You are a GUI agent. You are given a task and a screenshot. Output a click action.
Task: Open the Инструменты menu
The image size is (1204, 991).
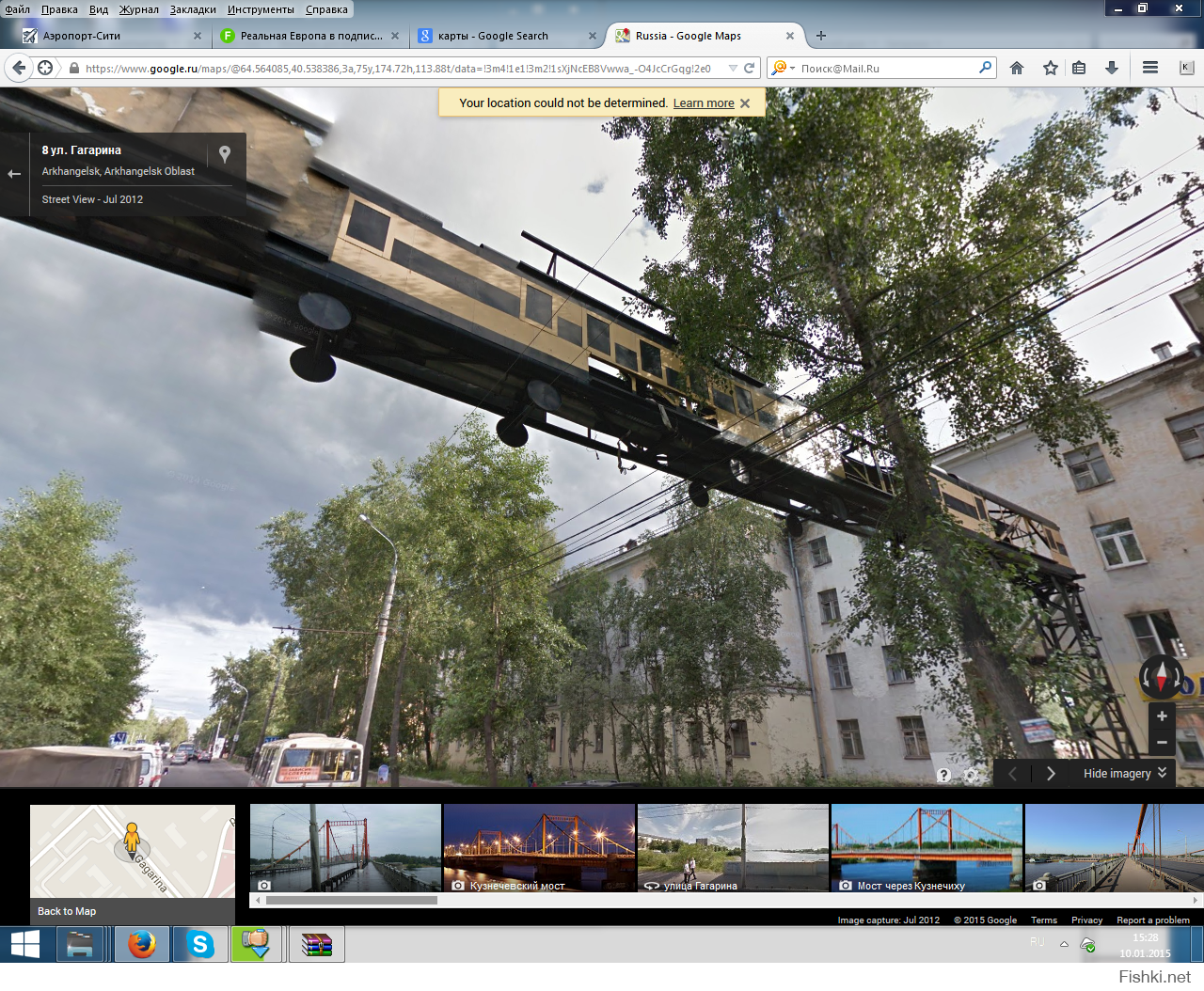click(261, 9)
